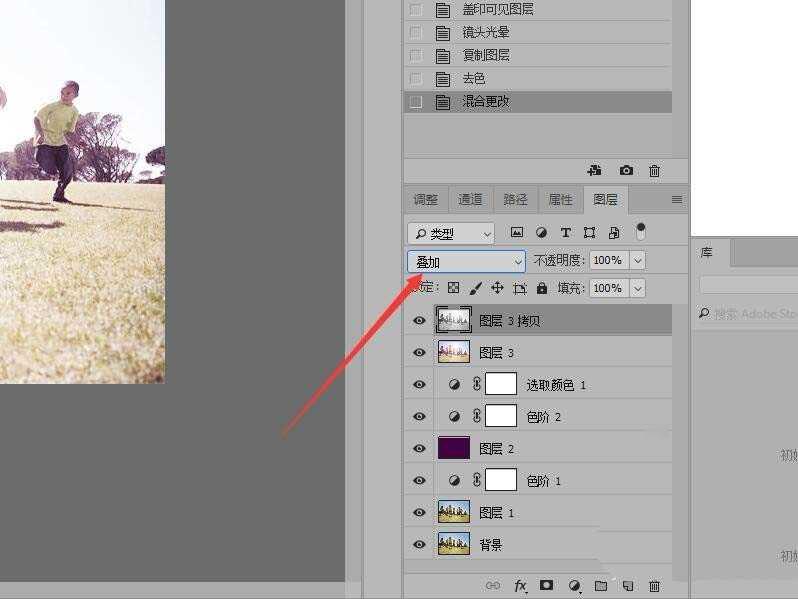Switch to the 属性 tab
Screen dimensions: 798x599
560,199
